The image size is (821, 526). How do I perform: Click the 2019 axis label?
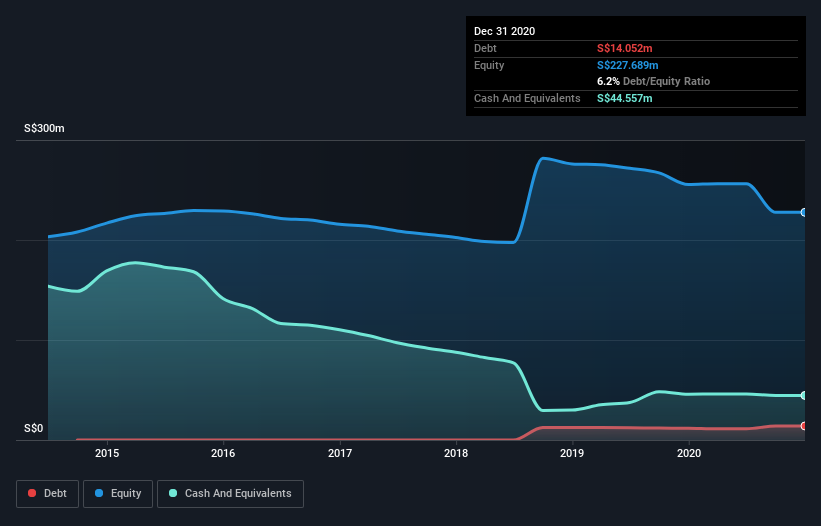[572, 453]
